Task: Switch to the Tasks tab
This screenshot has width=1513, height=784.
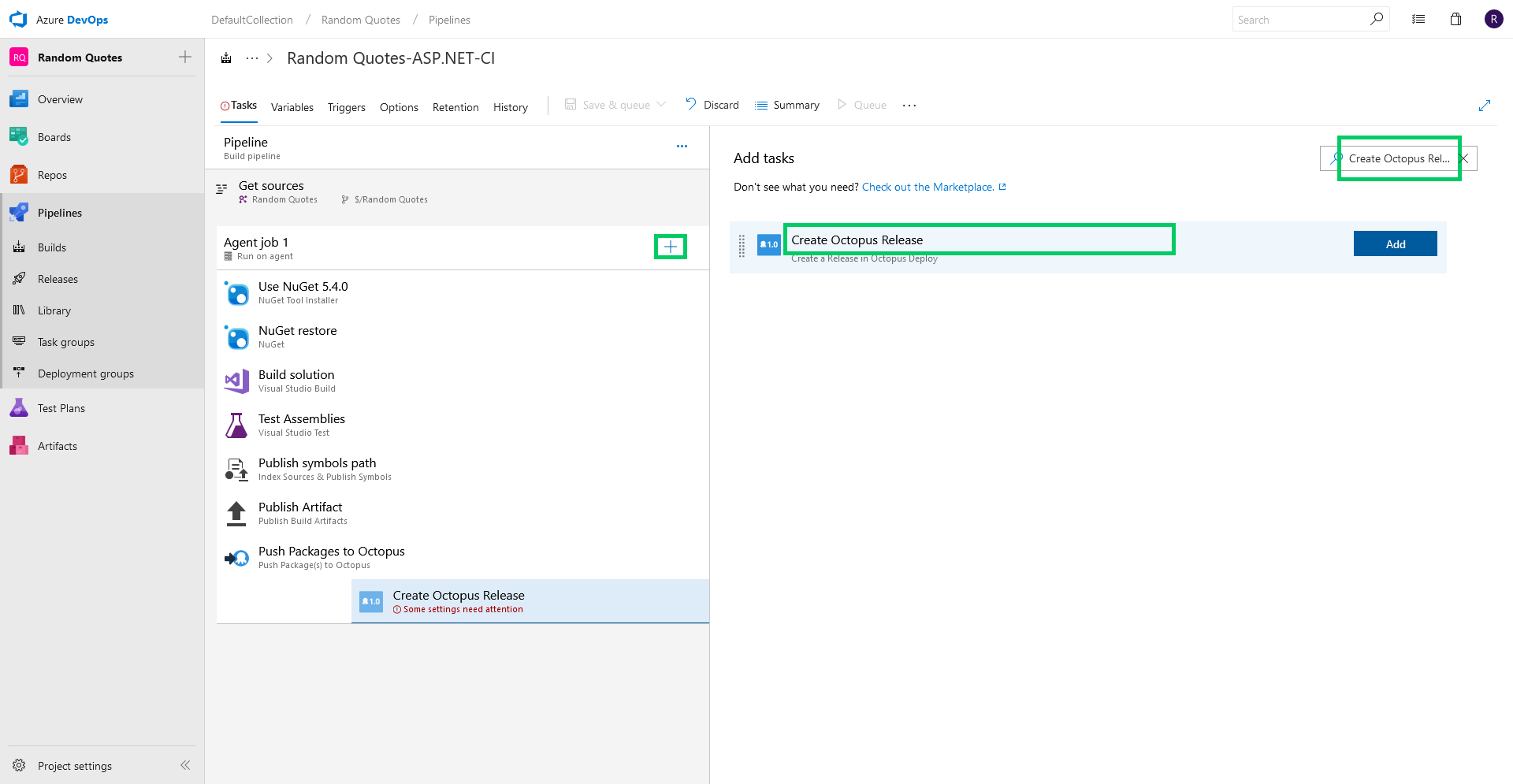Action: (x=239, y=106)
